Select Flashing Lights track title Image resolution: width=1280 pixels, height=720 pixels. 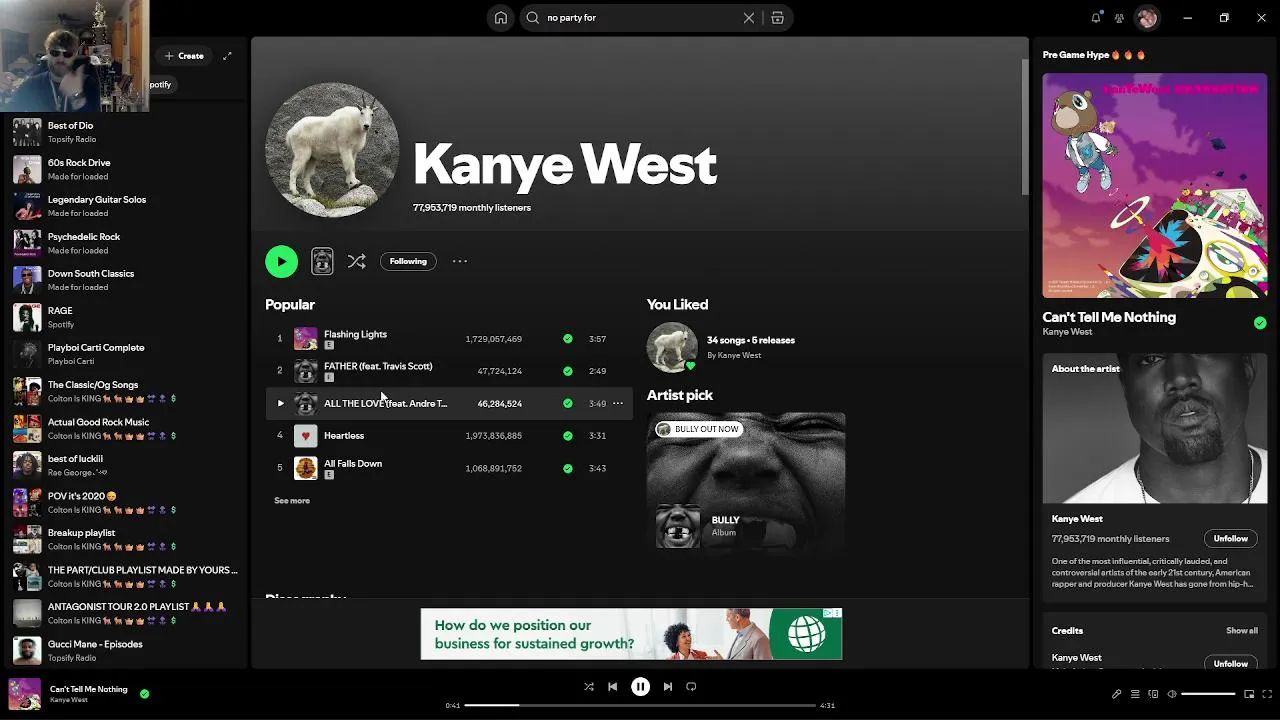click(355, 334)
